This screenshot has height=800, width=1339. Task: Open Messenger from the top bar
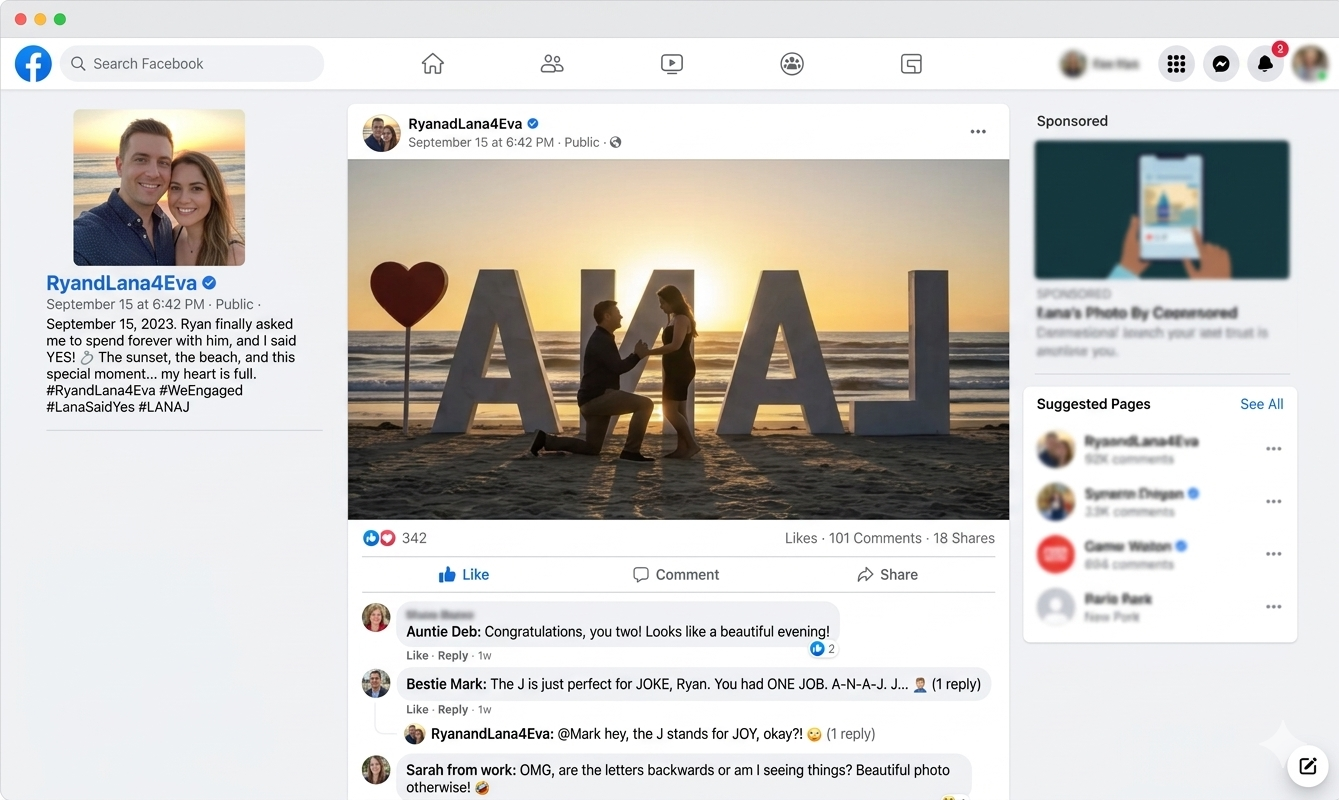tap(1221, 63)
